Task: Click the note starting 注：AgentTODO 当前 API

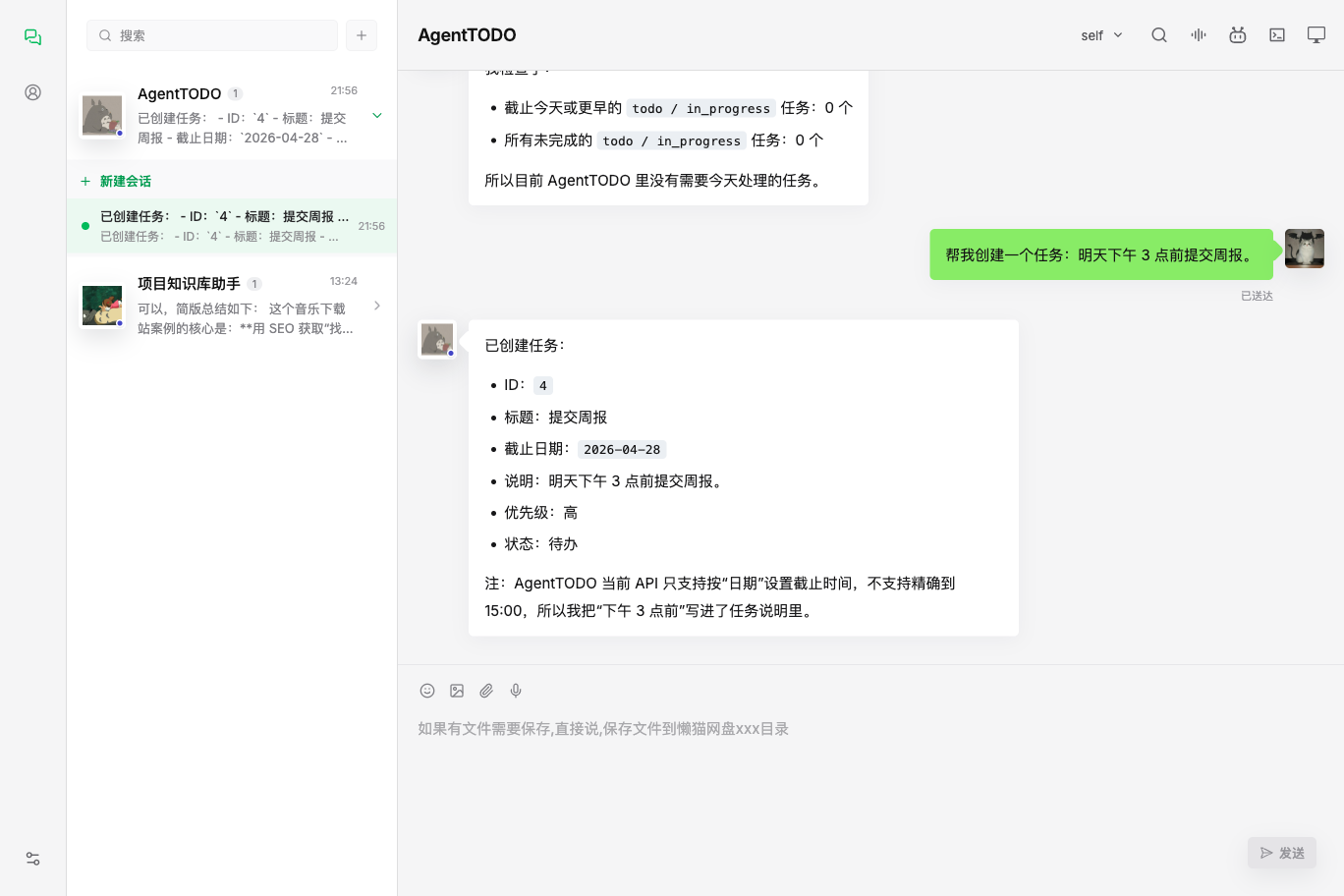Action: [x=720, y=596]
